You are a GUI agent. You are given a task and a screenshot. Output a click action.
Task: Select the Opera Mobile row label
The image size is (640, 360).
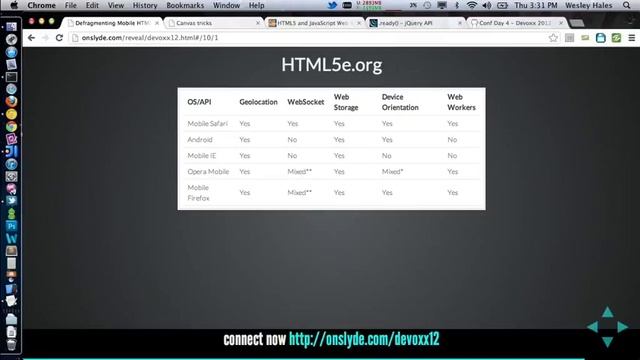(x=208, y=171)
